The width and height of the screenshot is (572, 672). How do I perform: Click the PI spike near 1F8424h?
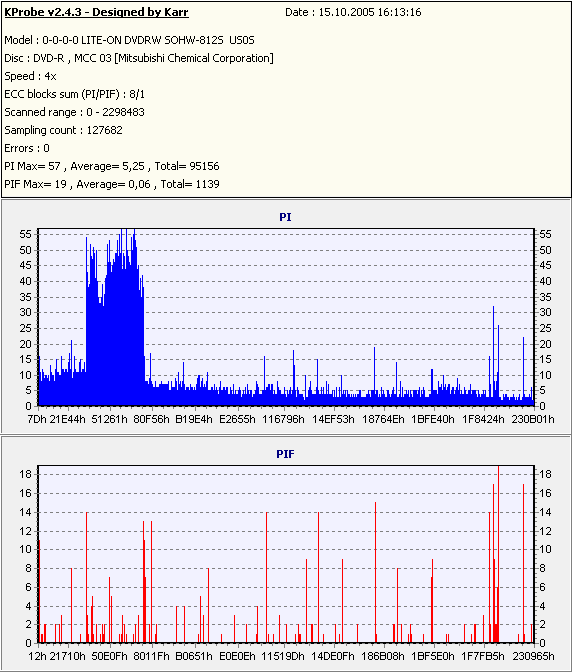coord(494,356)
